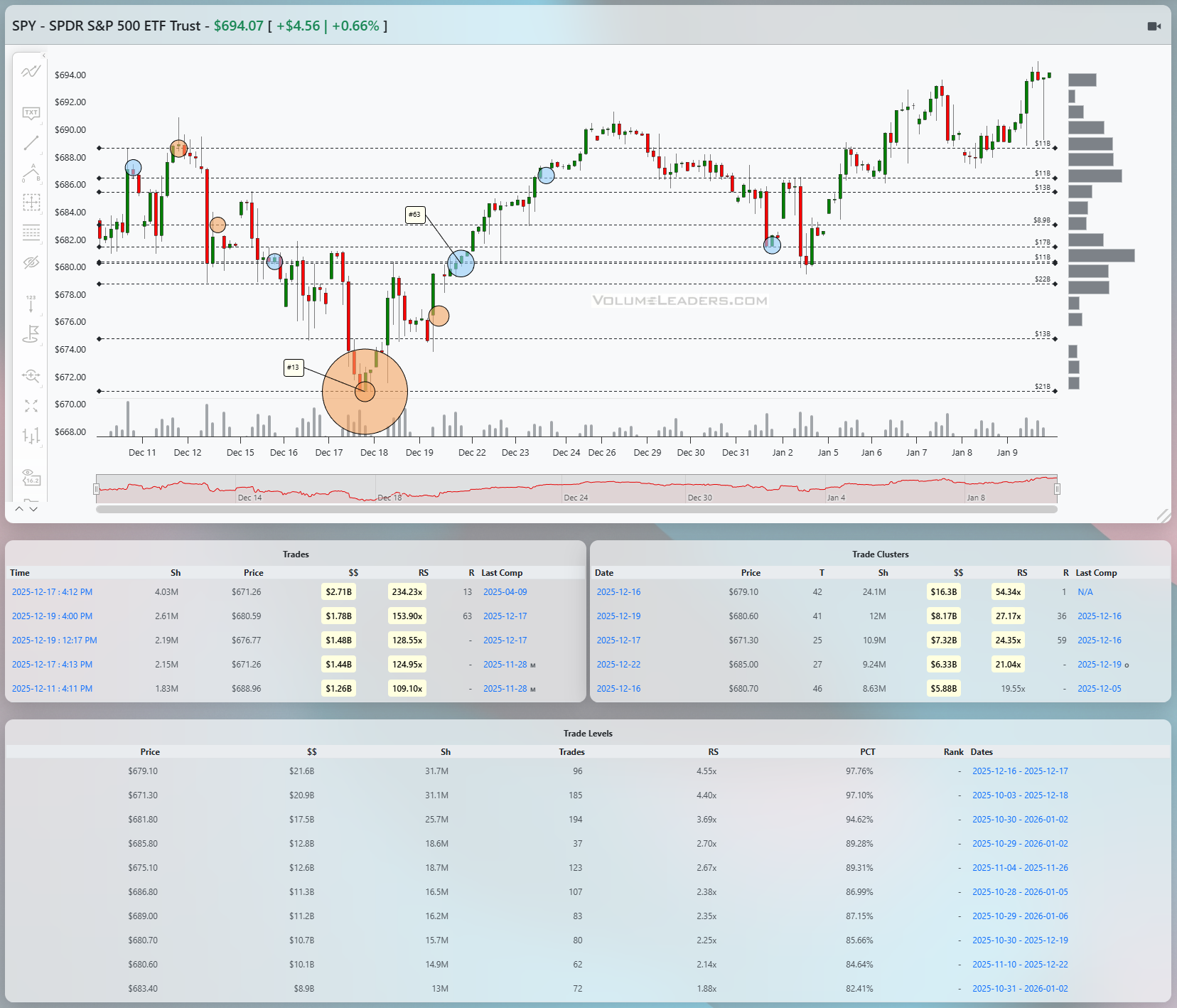Image resolution: width=1177 pixels, height=1008 pixels.
Task: Click the orange trade bubble at $688.96 peak
Action: (178, 149)
